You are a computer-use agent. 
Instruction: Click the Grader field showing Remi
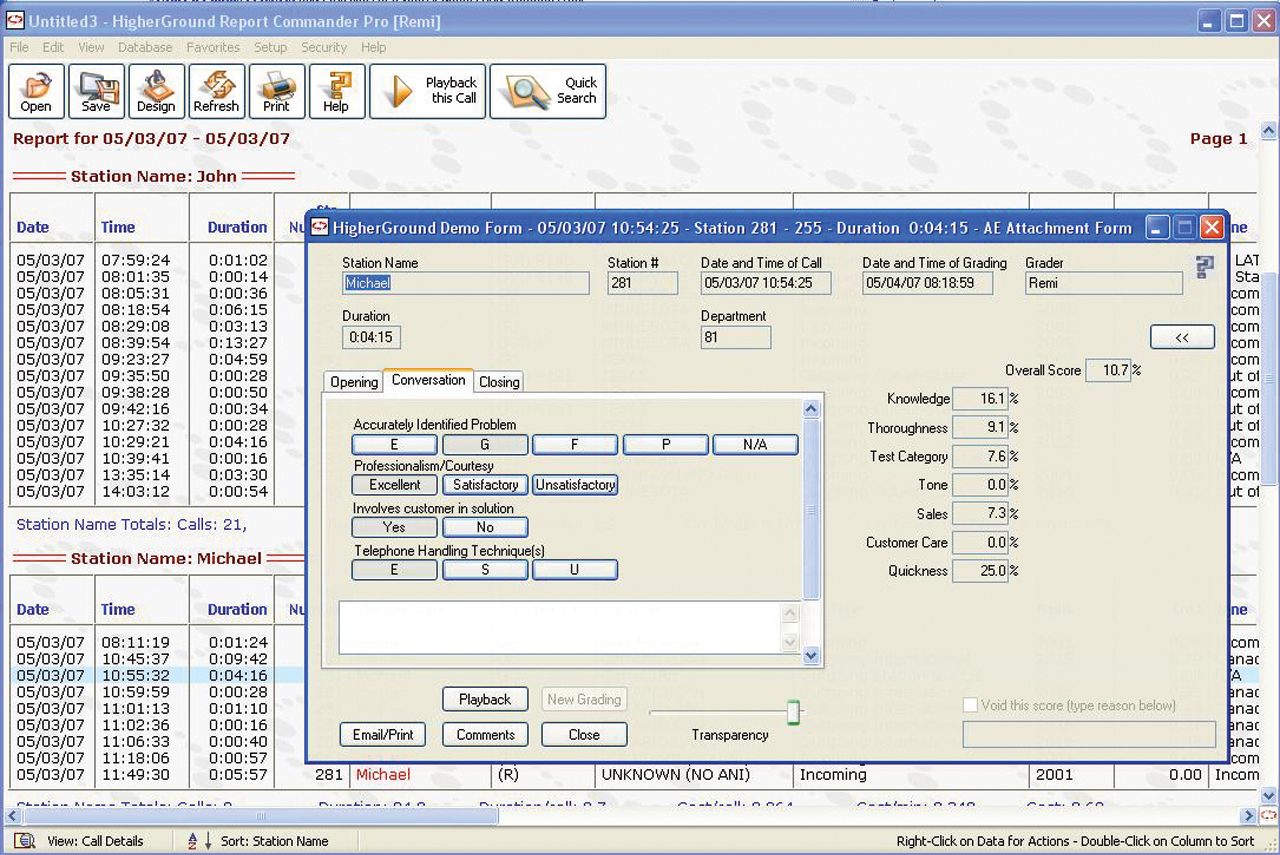click(1103, 283)
